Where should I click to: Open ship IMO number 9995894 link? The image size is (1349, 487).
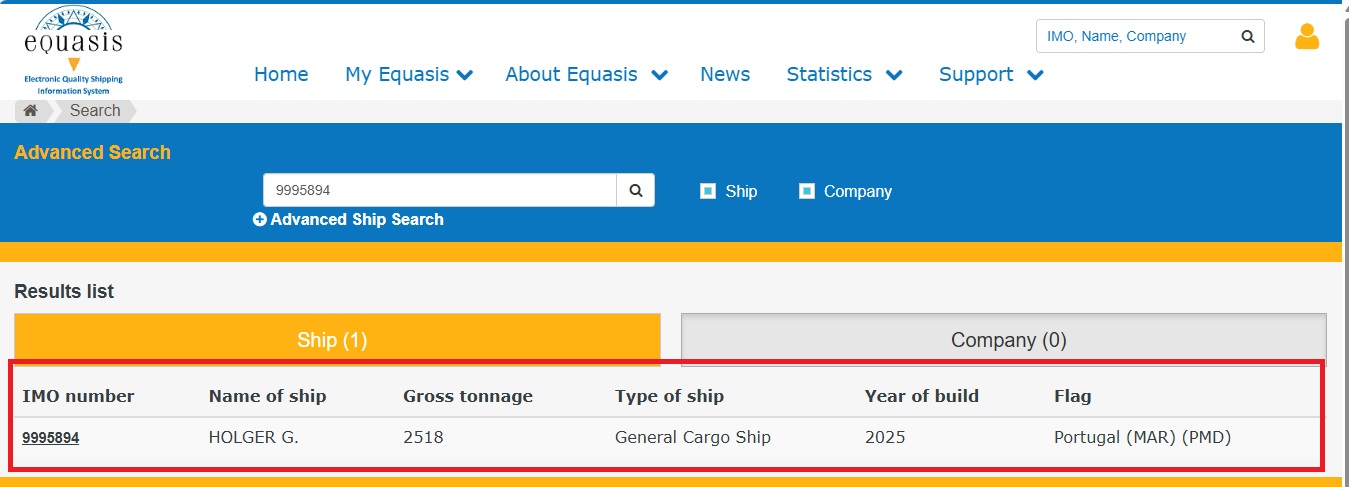tap(51, 438)
